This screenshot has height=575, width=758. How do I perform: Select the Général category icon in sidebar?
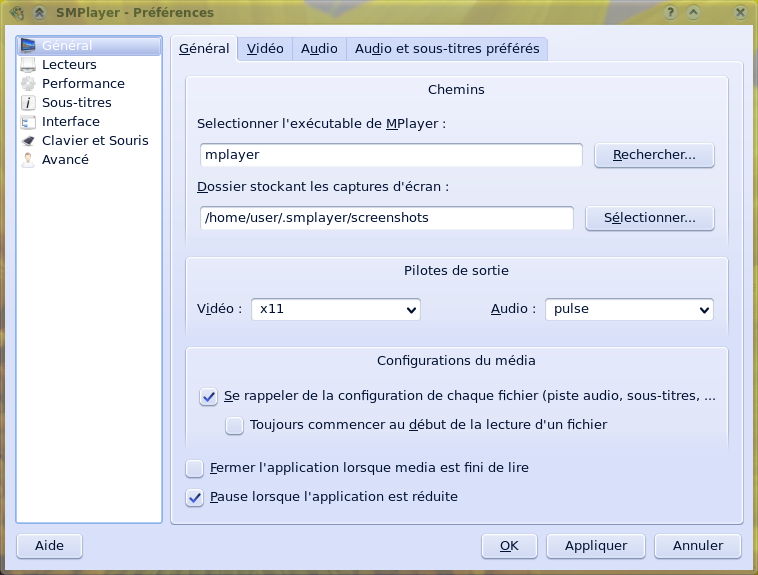point(28,46)
